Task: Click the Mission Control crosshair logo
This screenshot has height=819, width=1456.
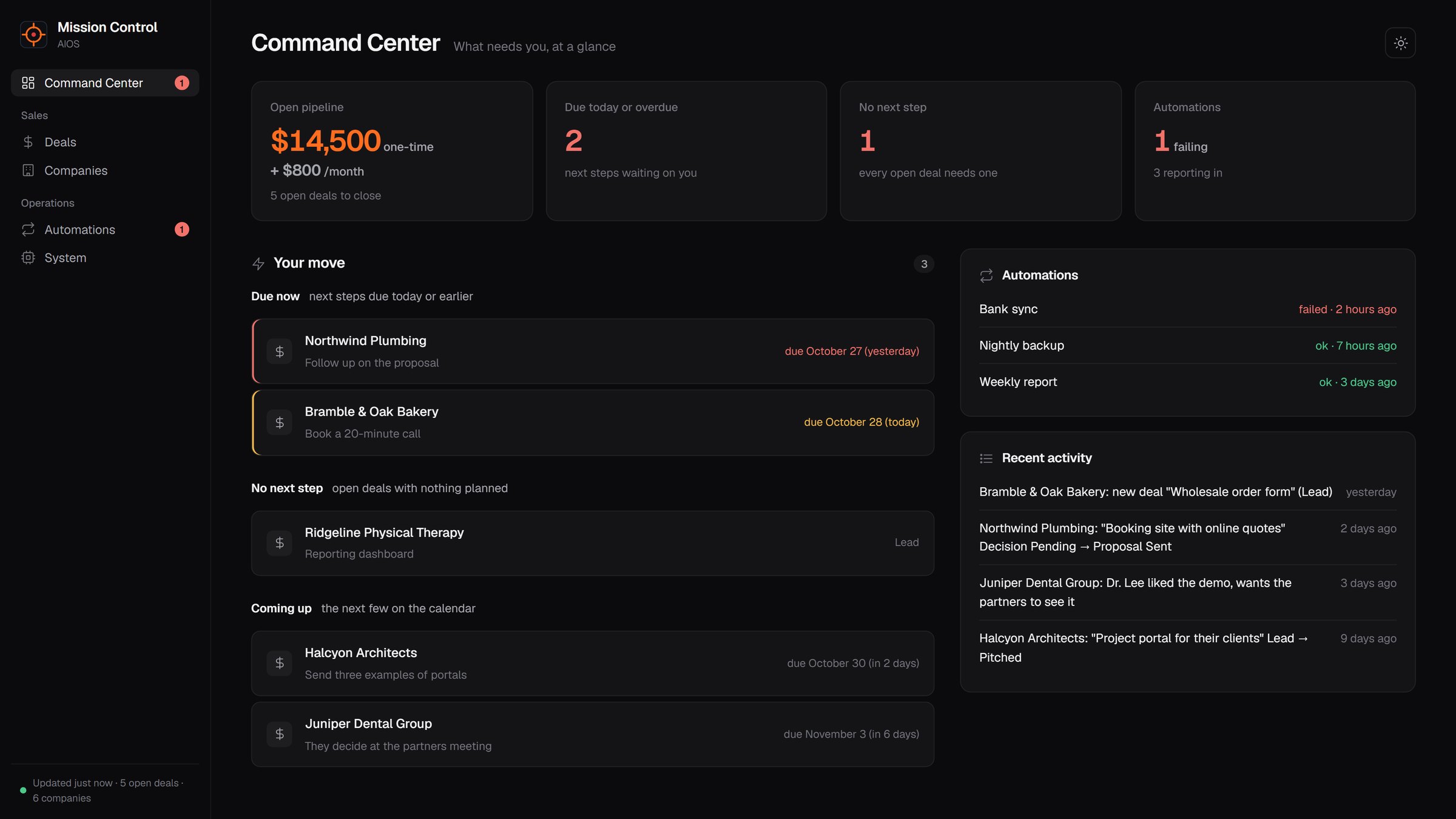Action: coord(33,35)
